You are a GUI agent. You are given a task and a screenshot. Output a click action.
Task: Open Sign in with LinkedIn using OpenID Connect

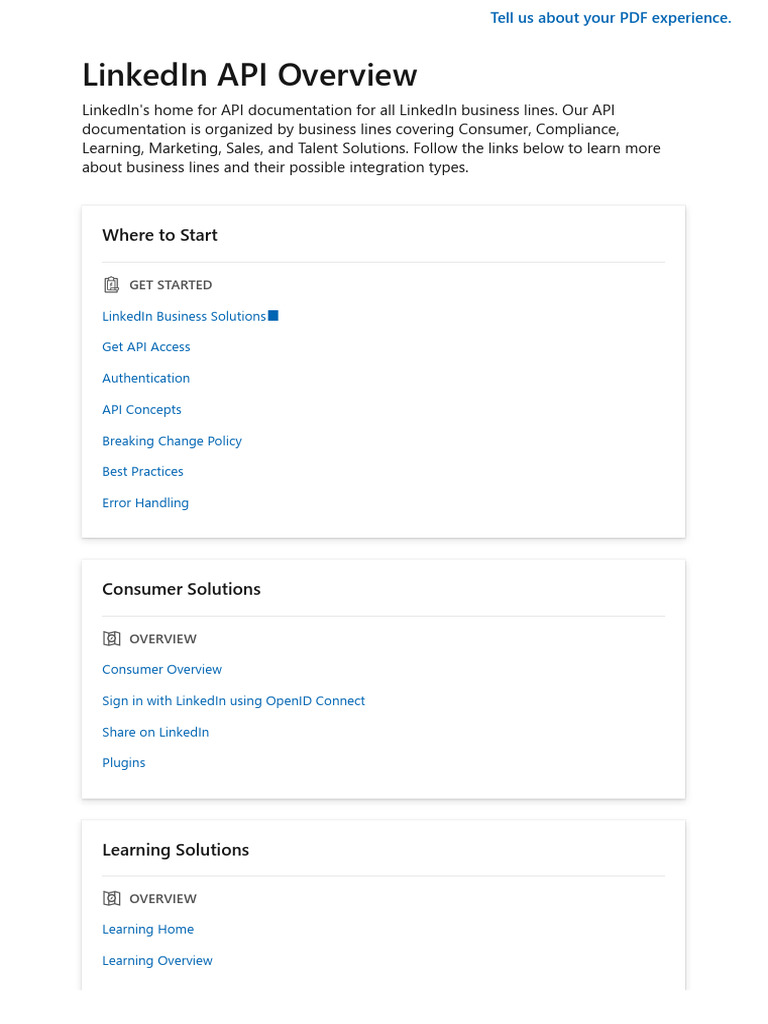[x=233, y=701]
